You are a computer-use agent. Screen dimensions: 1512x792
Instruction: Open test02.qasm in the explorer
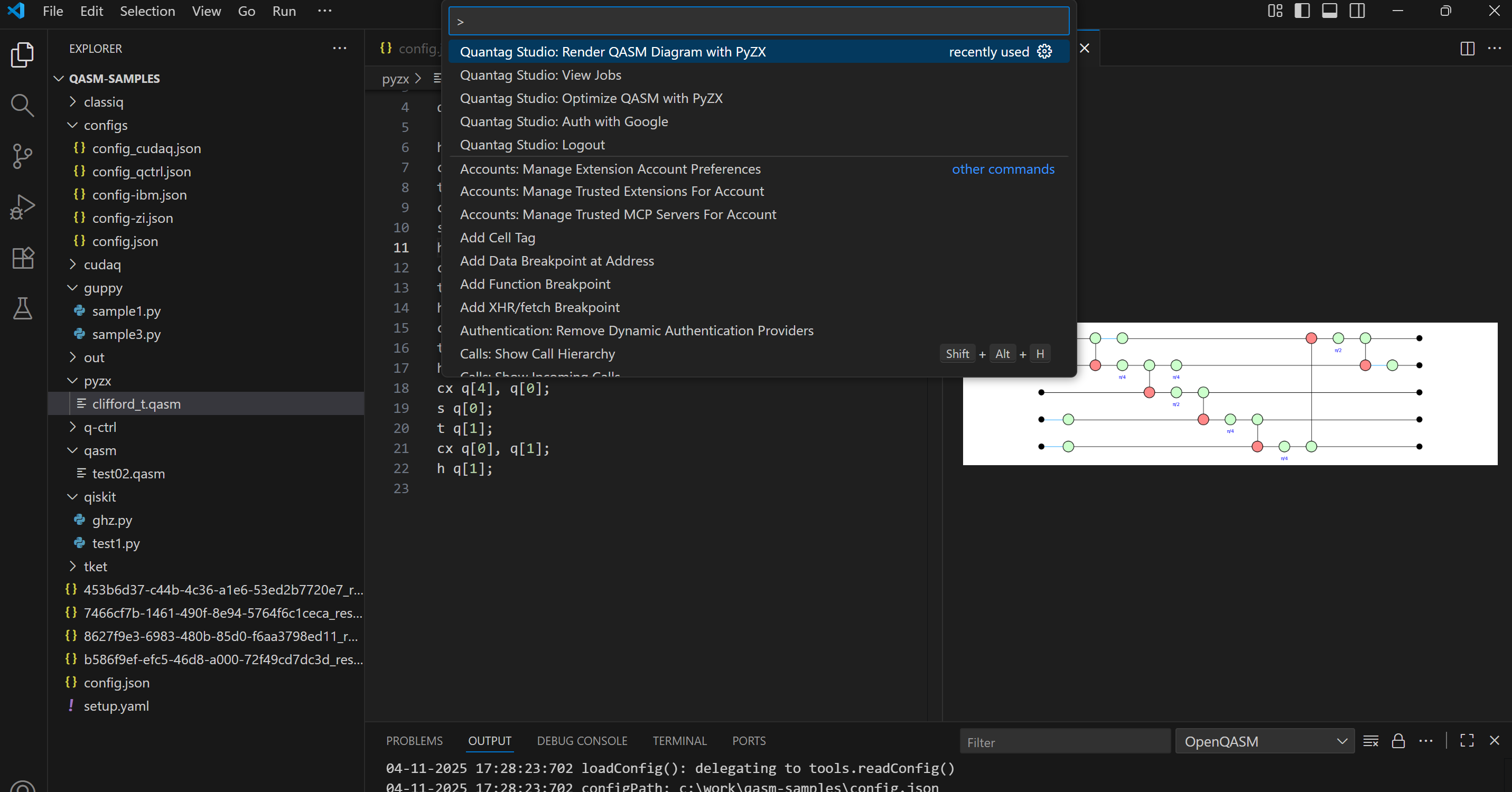(x=128, y=474)
